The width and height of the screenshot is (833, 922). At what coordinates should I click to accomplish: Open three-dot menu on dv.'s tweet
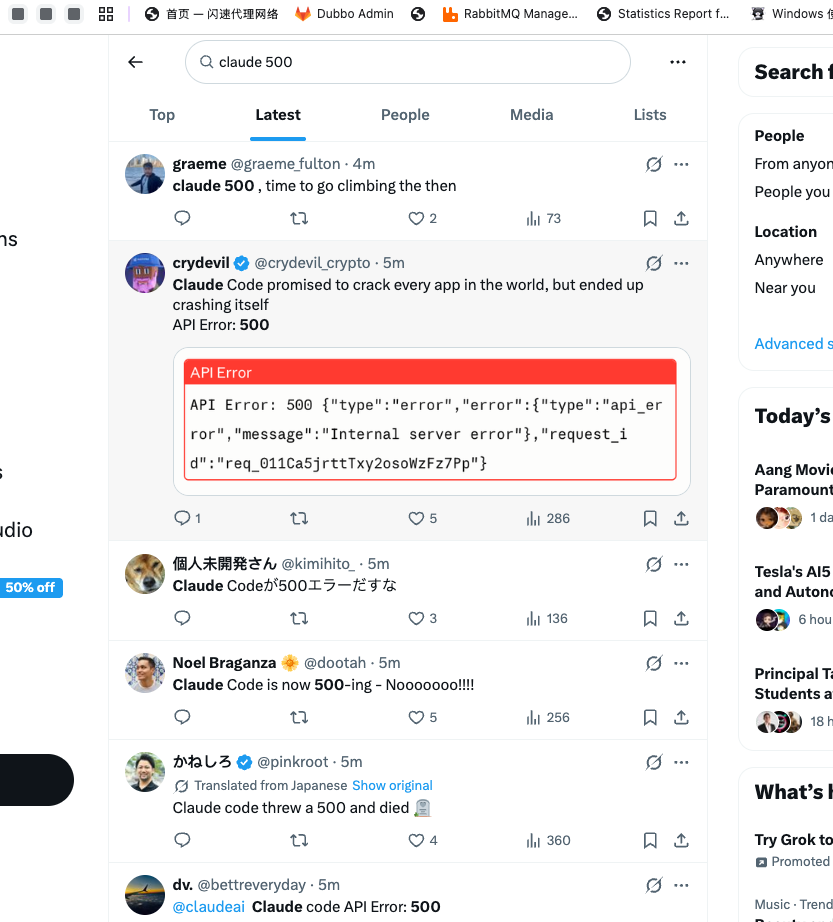pyautogui.click(x=681, y=885)
